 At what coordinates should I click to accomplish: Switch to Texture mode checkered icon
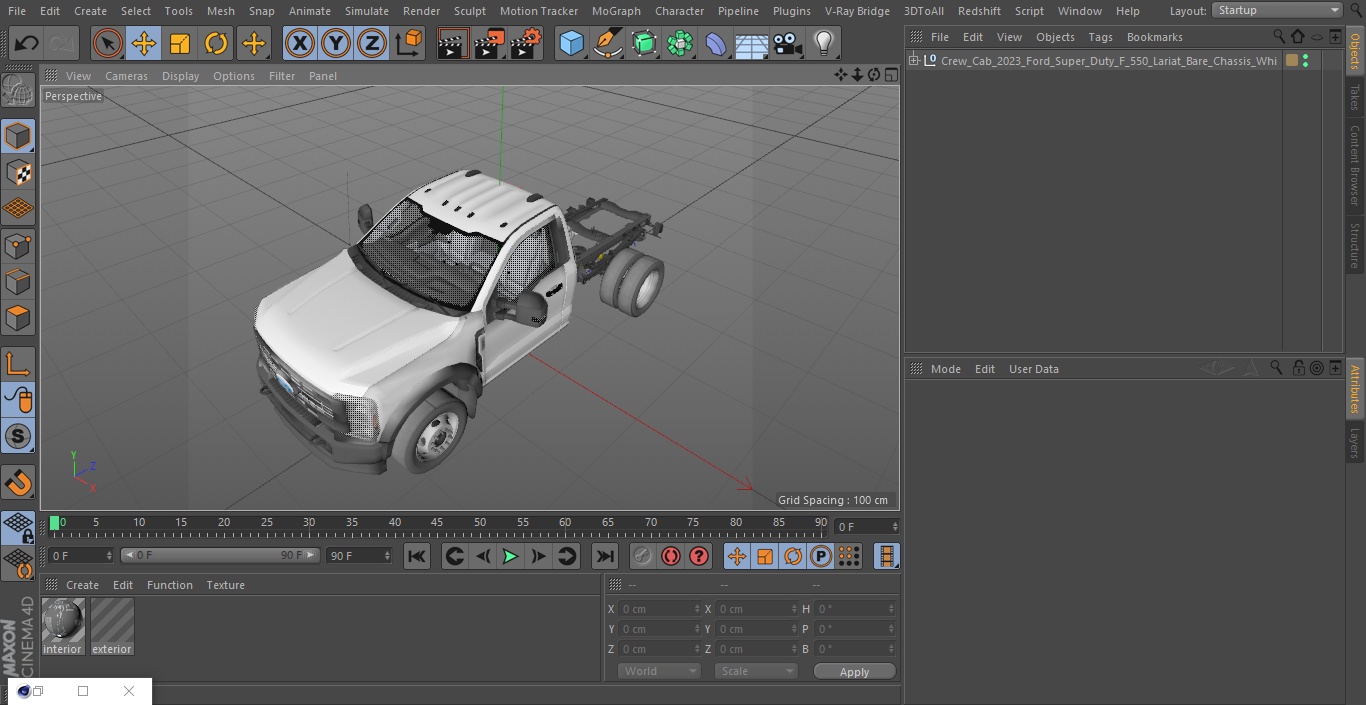pos(18,172)
